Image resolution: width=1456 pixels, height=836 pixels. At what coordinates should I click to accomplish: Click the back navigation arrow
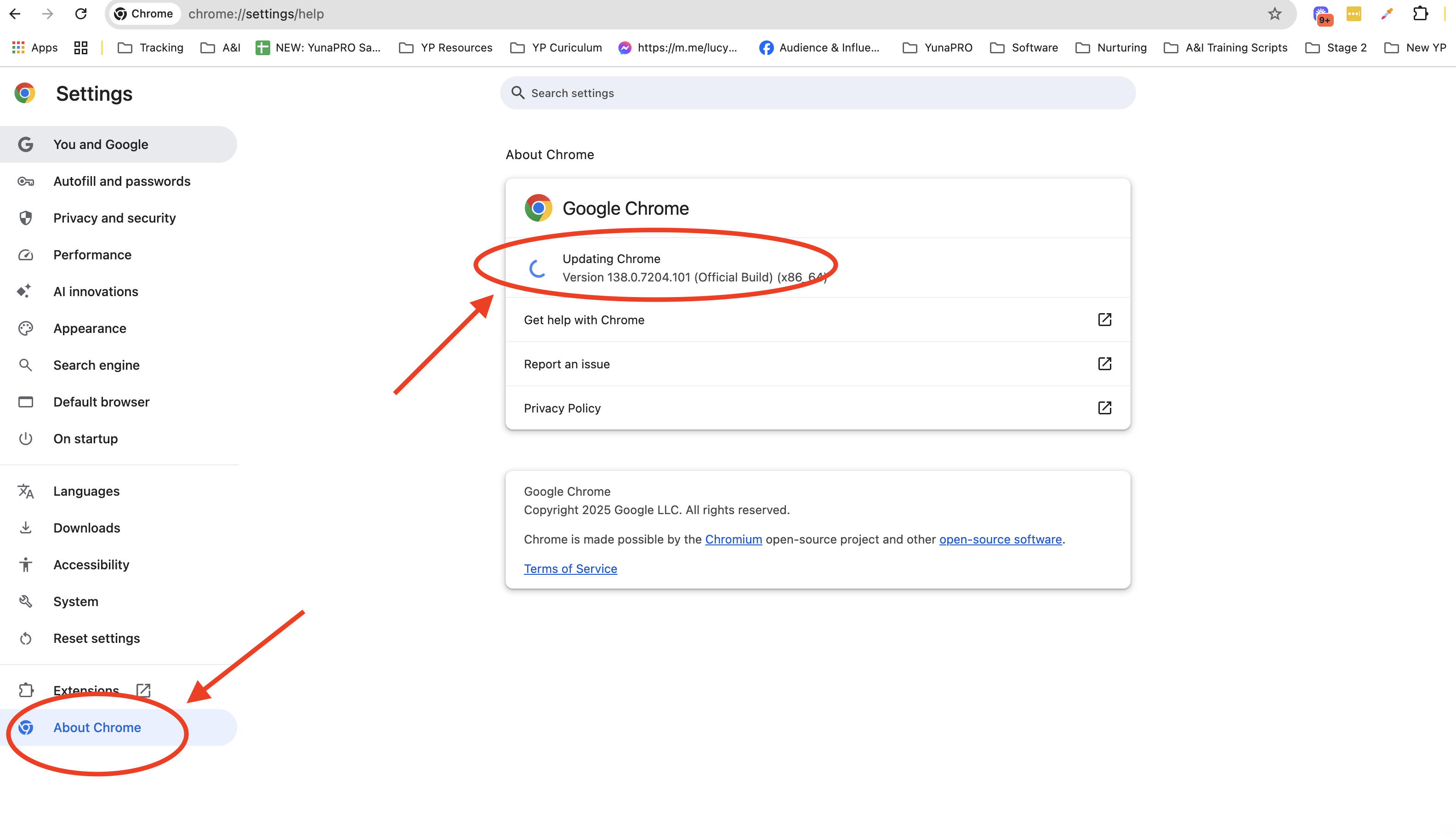16,14
